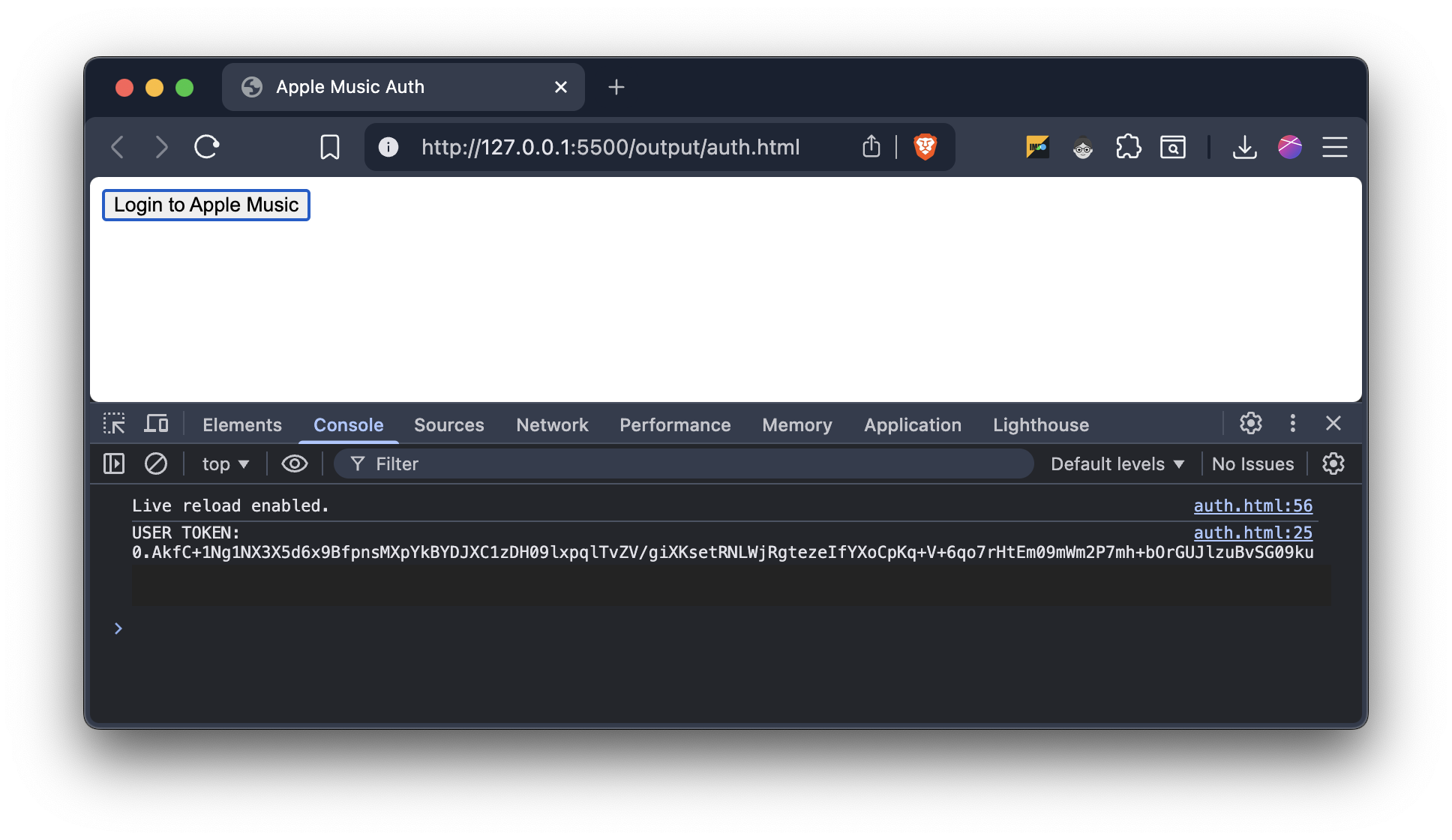Create live expression with eye icon
This screenshot has height=840, width=1452.
pyautogui.click(x=294, y=463)
